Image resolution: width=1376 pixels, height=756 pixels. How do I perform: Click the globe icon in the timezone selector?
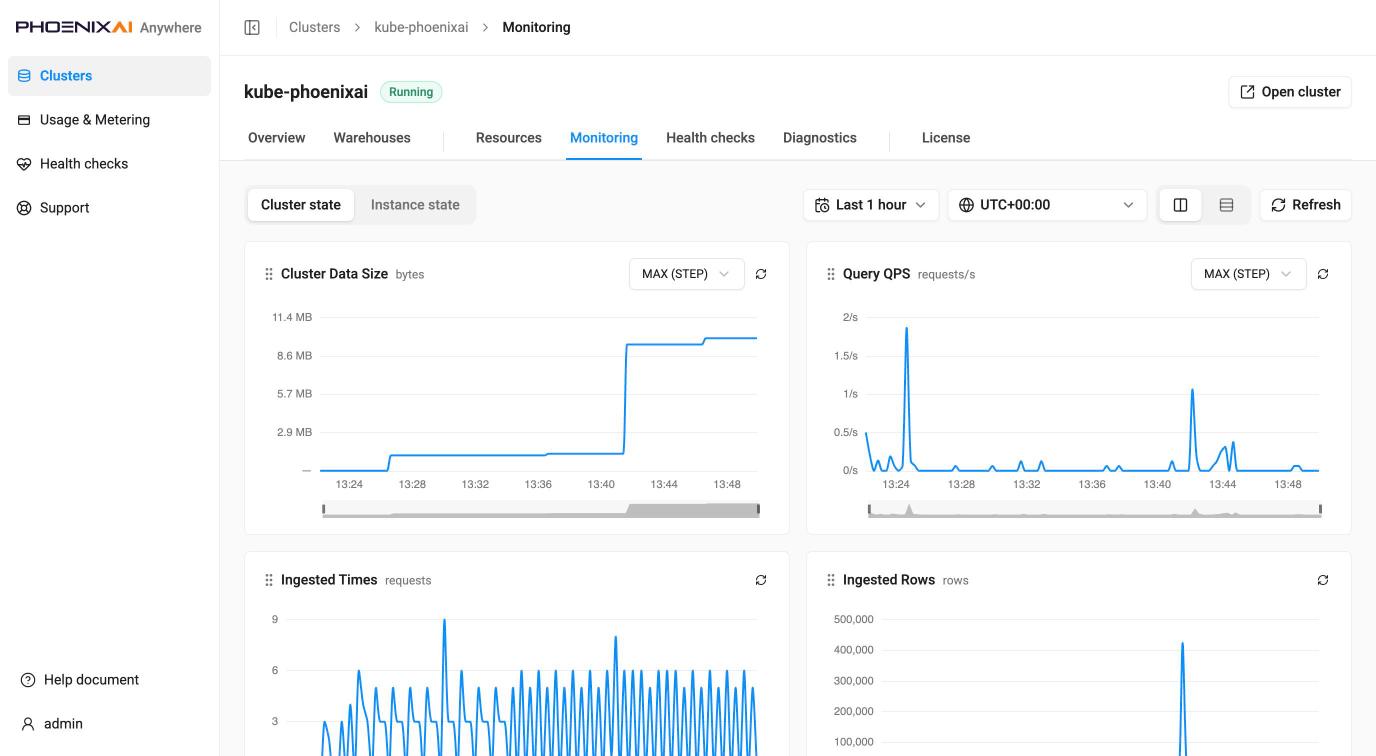[966, 205]
